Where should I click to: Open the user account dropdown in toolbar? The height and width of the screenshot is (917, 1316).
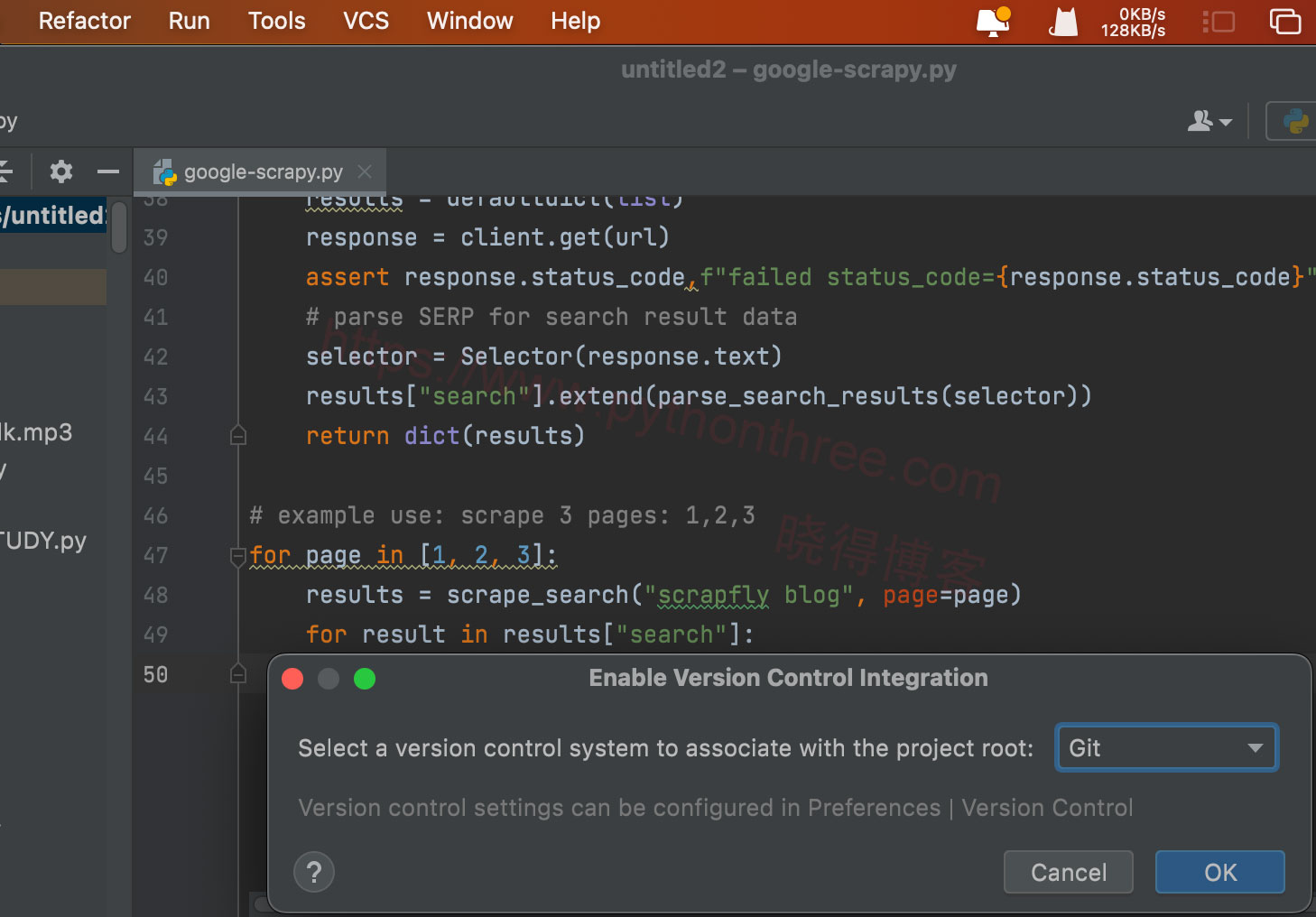tap(1209, 121)
